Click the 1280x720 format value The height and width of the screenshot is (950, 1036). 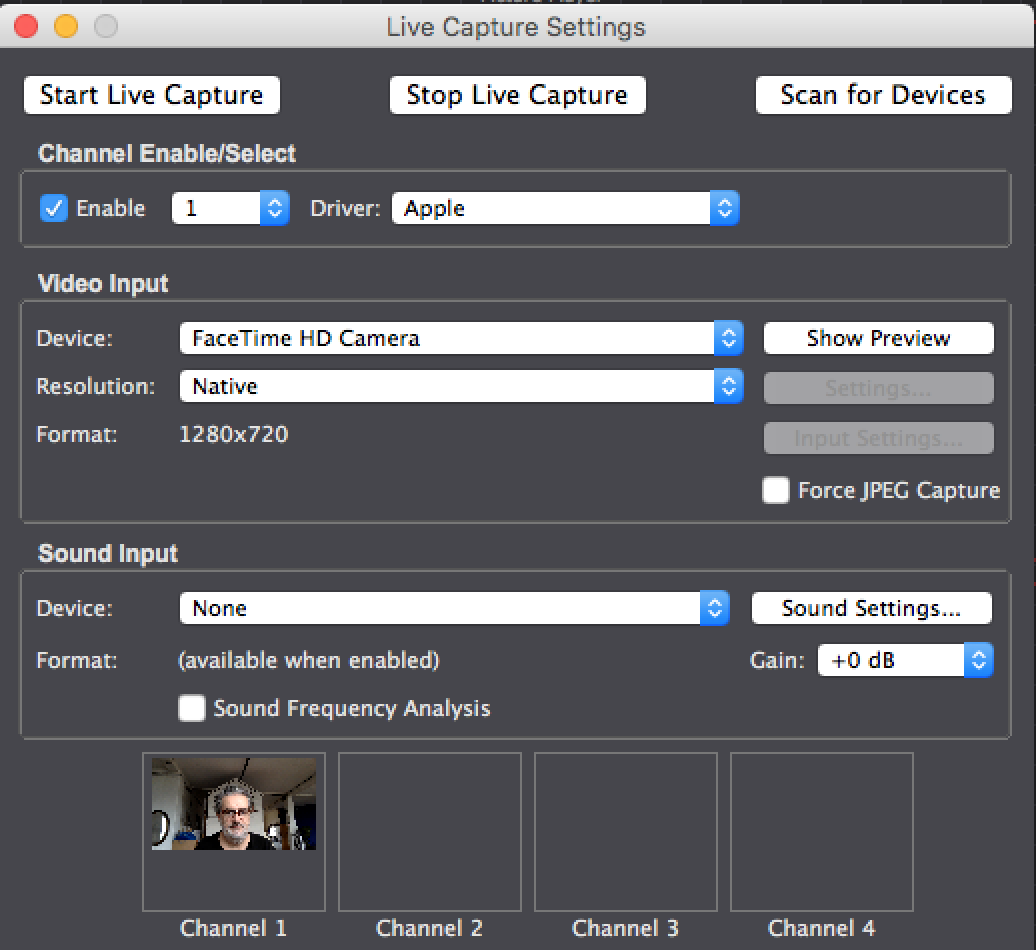(x=234, y=434)
